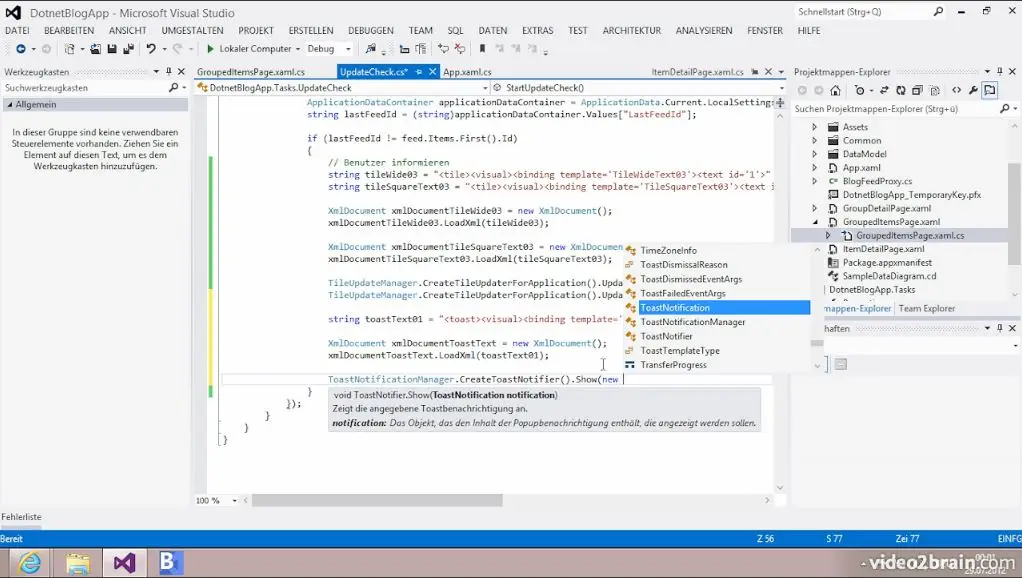The width and height of the screenshot is (1022, 578).
Task: Open the DEBUGGEN menu
Action: click(x=371, y=31)
